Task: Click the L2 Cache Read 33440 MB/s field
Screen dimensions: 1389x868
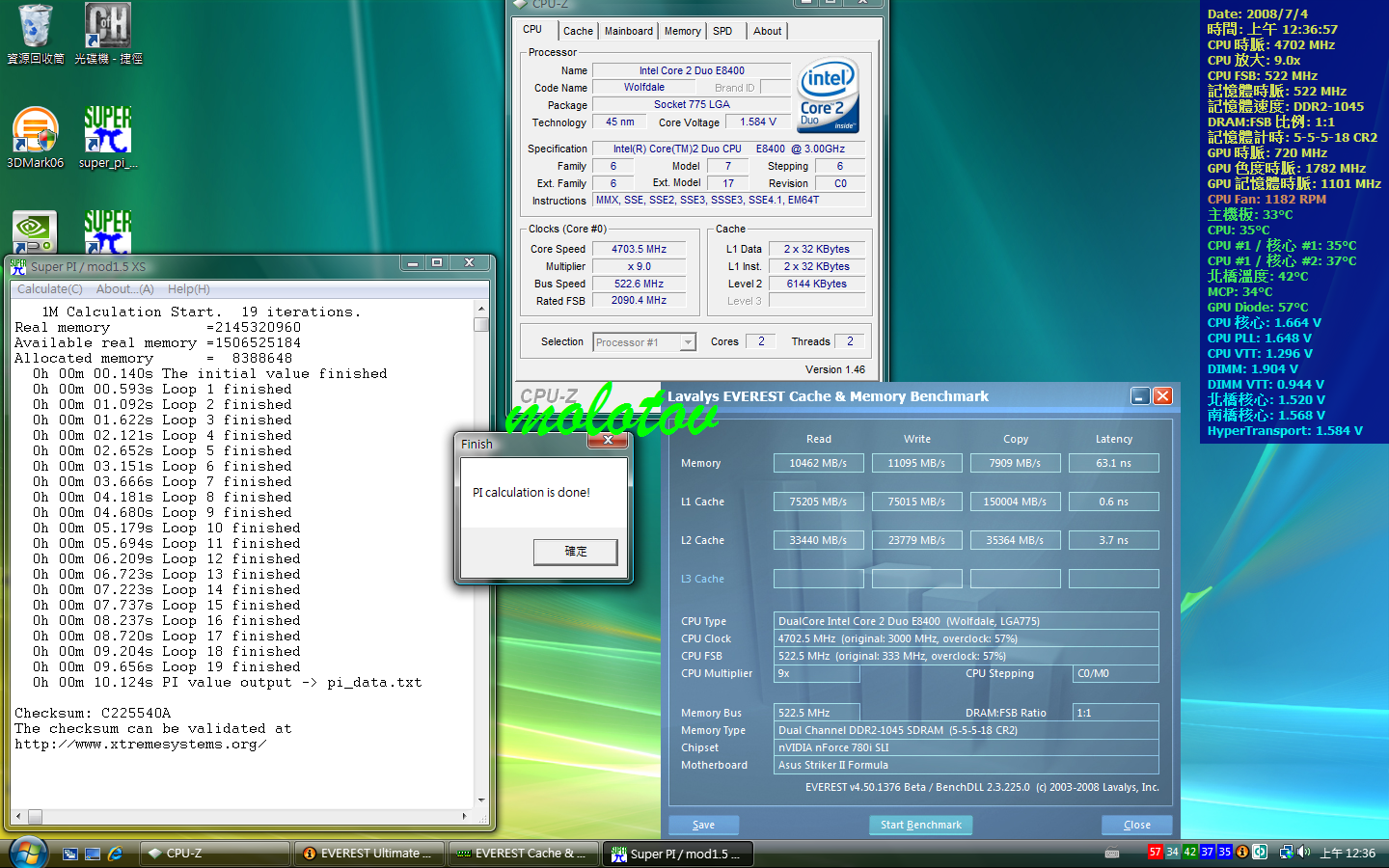Action: 819,540
